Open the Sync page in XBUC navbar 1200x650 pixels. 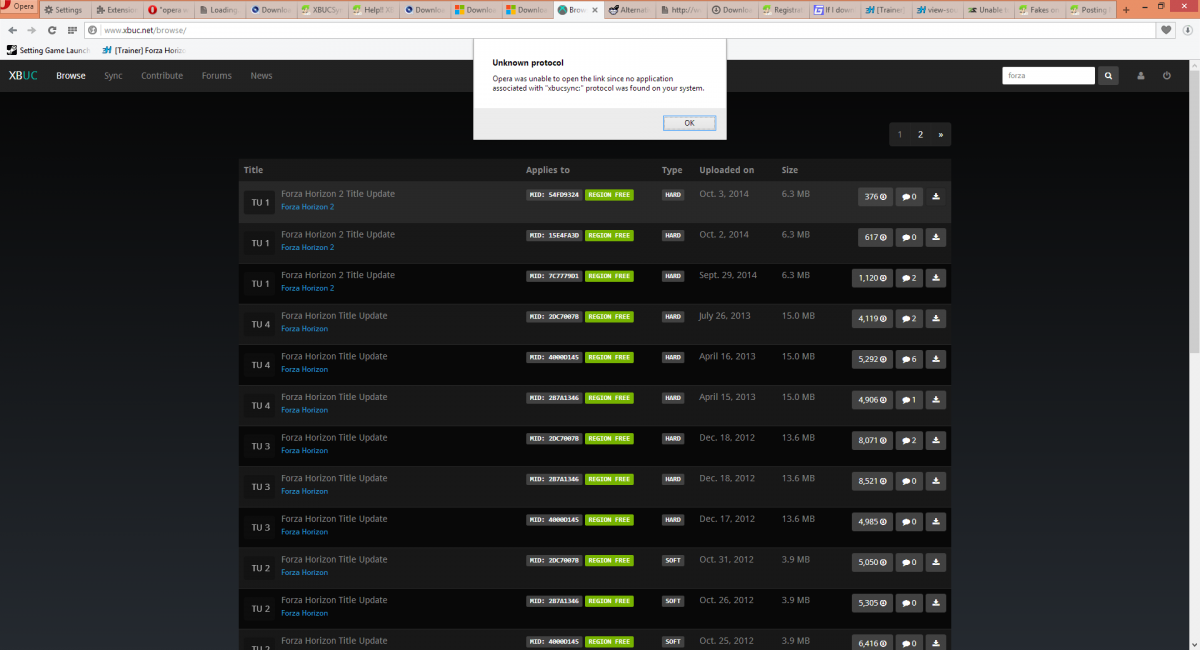113,76
